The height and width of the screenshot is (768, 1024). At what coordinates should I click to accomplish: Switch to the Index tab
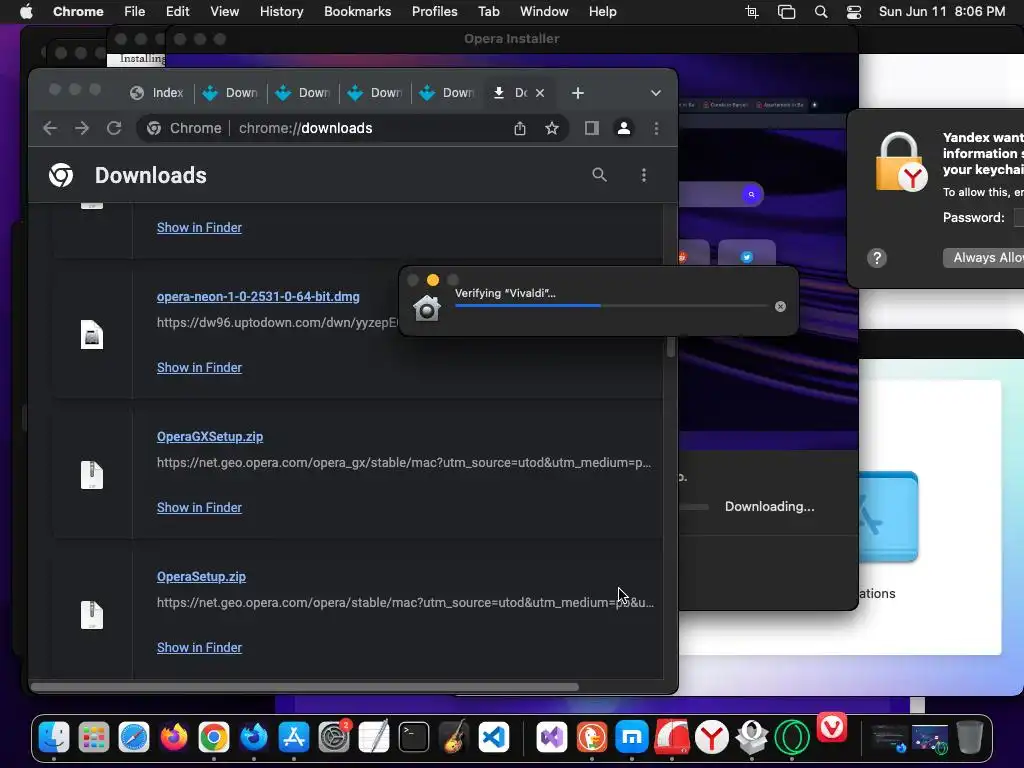[157, 93]
